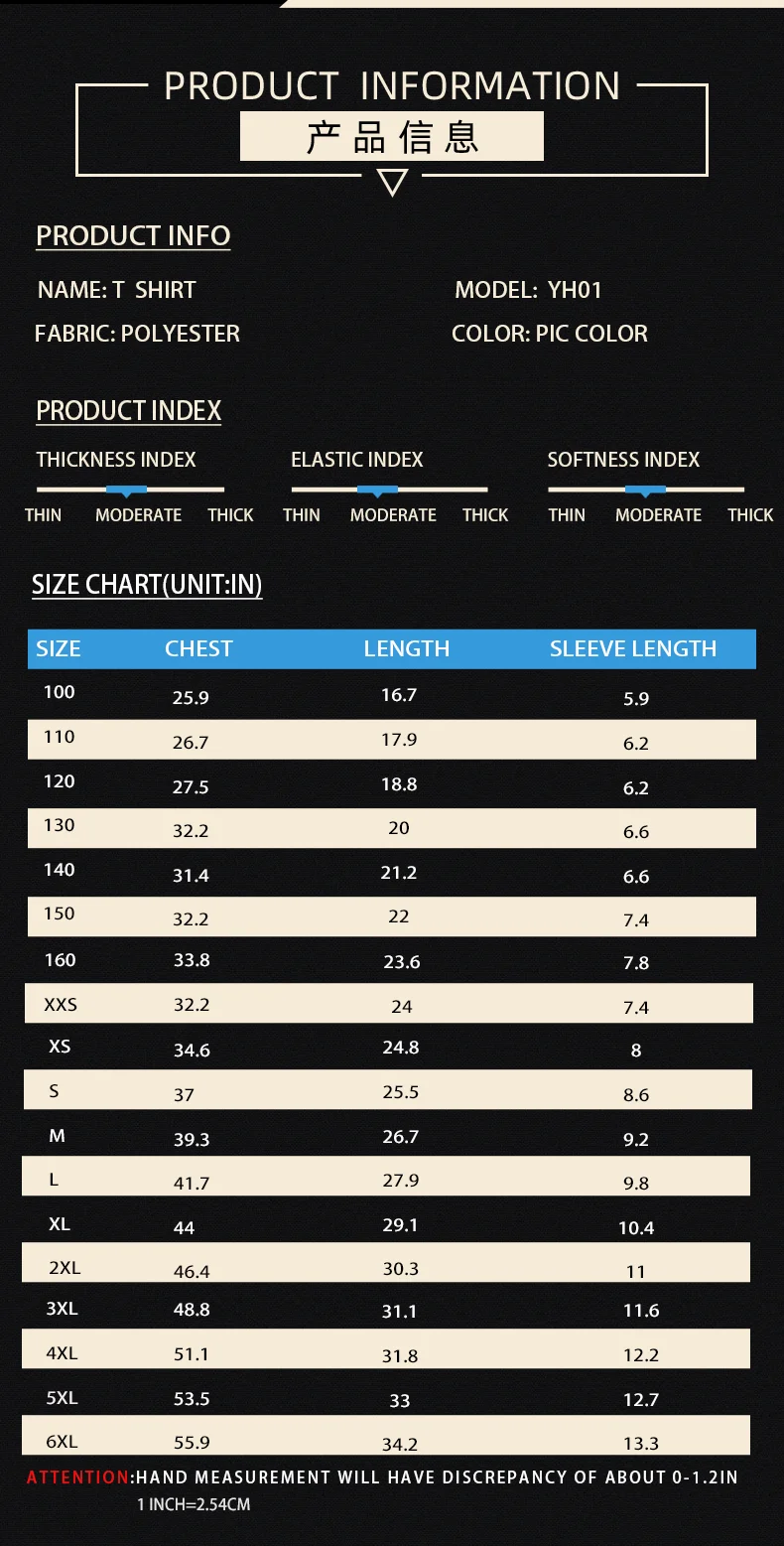Click the underlined PRODUCT INFO heading
This screenshot has width=784, height=1546.
(133, 236)
